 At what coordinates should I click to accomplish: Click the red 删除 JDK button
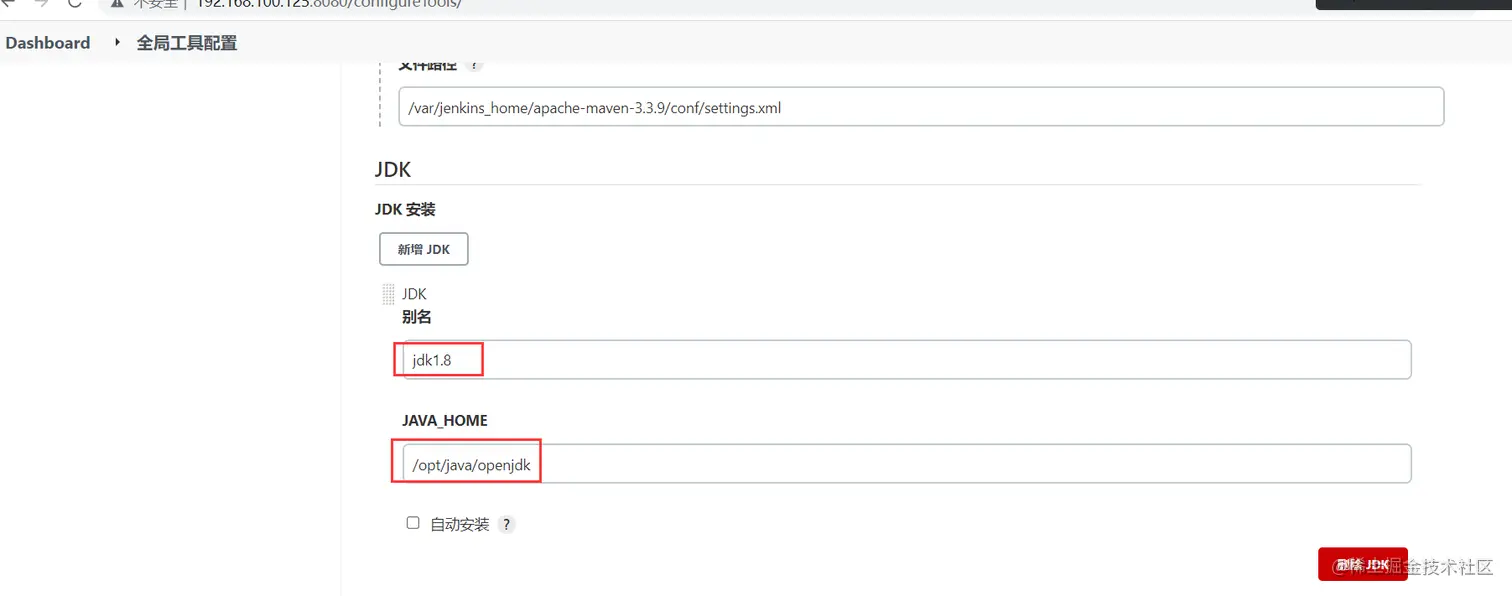pos(1362,564)
